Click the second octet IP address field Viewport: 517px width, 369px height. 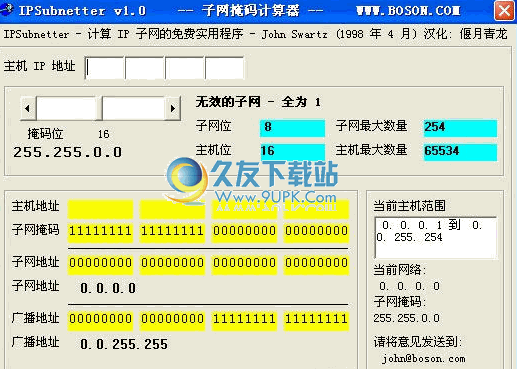(x=145, y=68)
